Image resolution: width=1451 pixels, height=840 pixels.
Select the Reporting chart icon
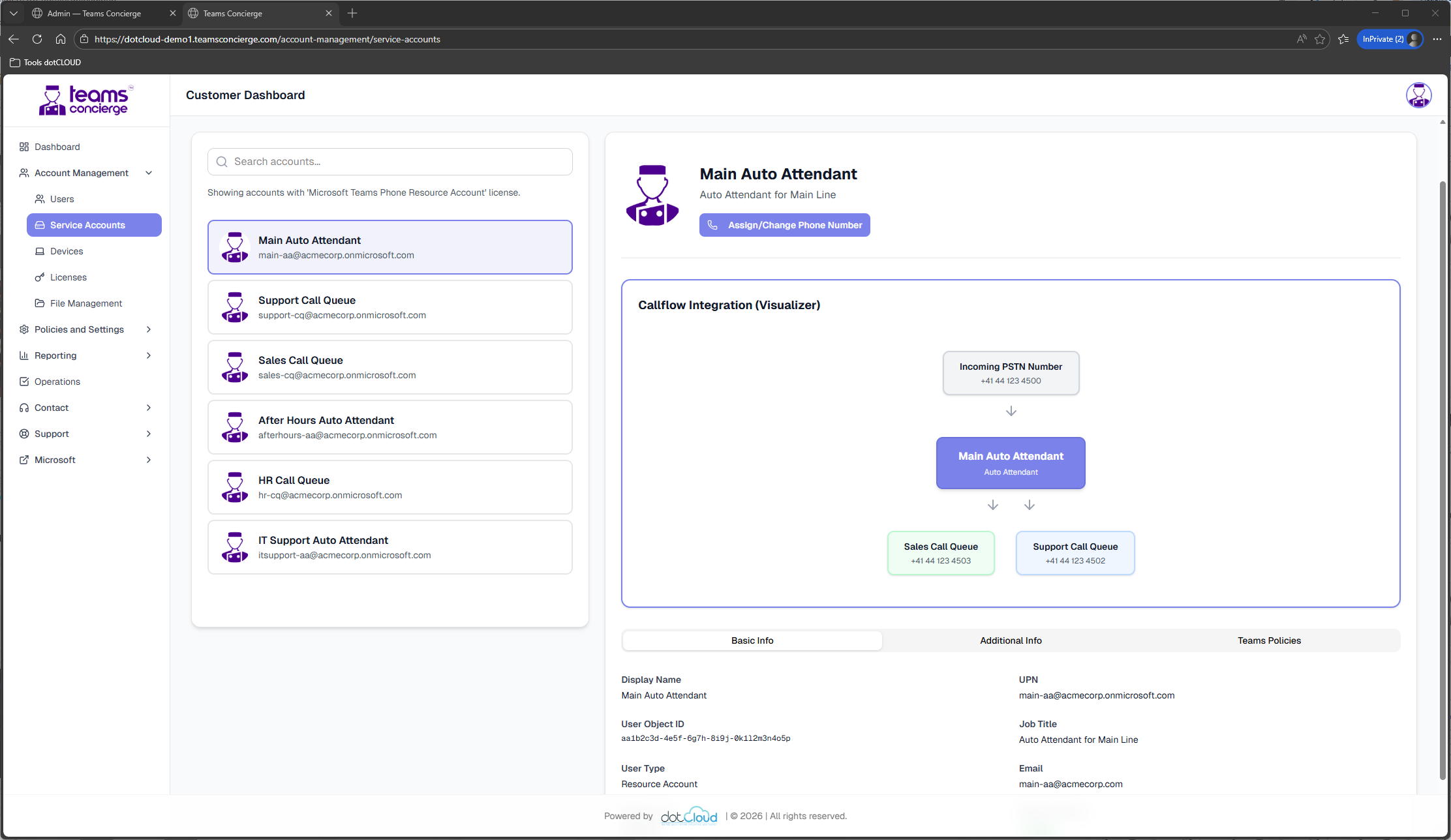(24, 355)
